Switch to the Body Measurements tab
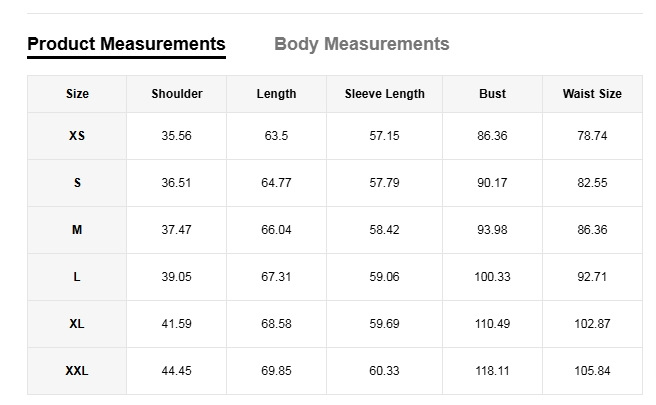 [x=361, y=44]
